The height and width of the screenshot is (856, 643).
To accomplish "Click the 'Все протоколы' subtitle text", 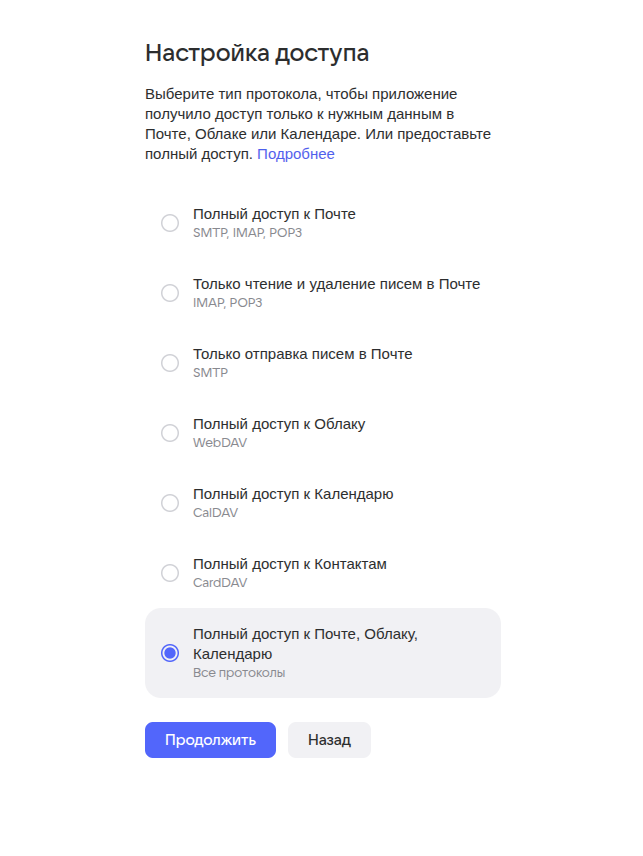I will pyautogui.click(x=239, y=673).
